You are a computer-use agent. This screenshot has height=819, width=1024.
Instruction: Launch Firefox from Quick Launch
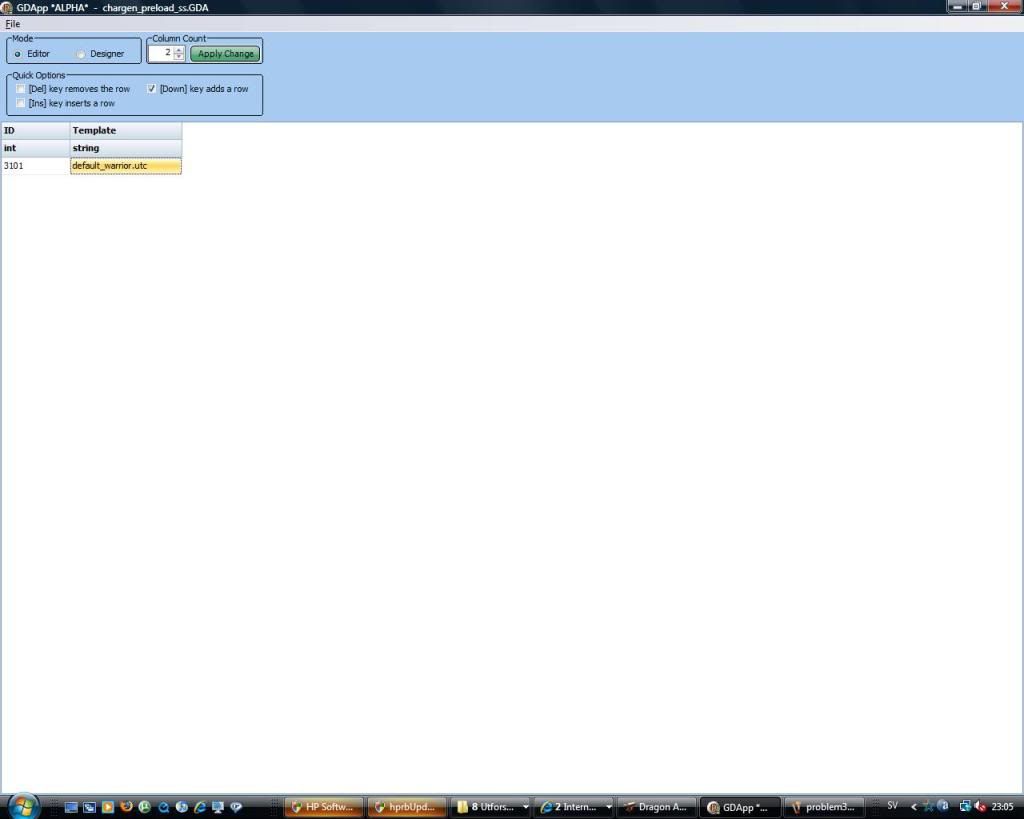(126, 807)
